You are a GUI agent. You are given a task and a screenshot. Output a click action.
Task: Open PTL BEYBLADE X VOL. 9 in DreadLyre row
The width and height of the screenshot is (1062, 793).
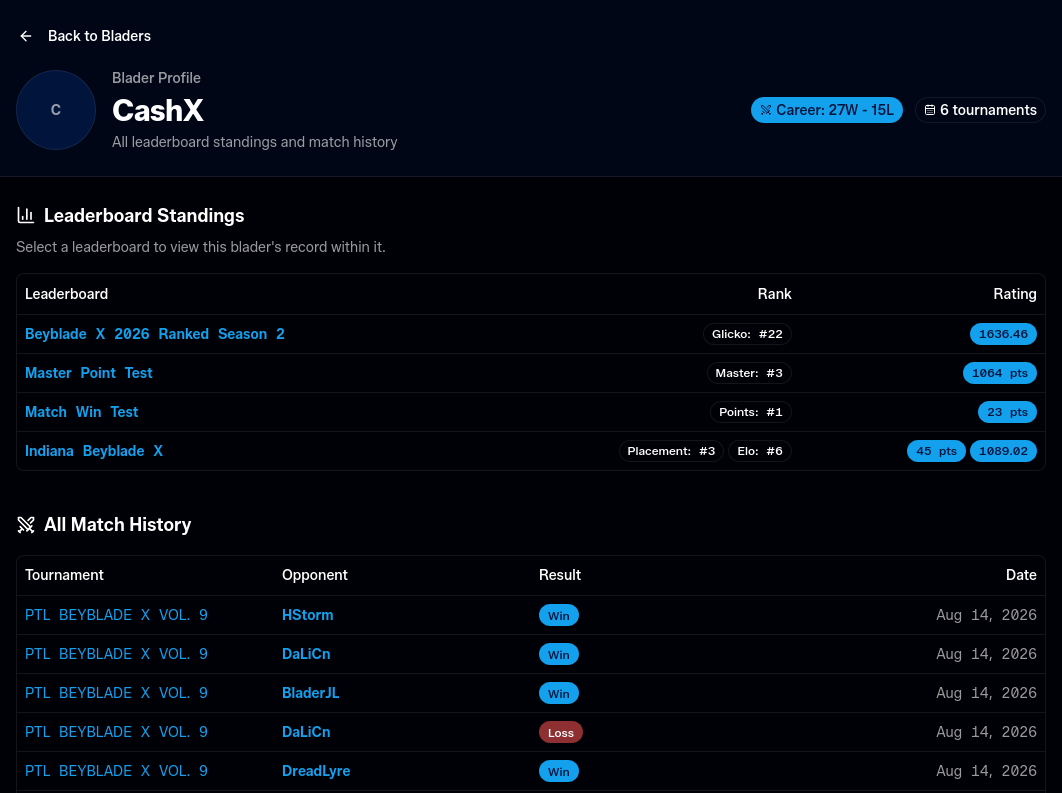[x=116, y=771]
